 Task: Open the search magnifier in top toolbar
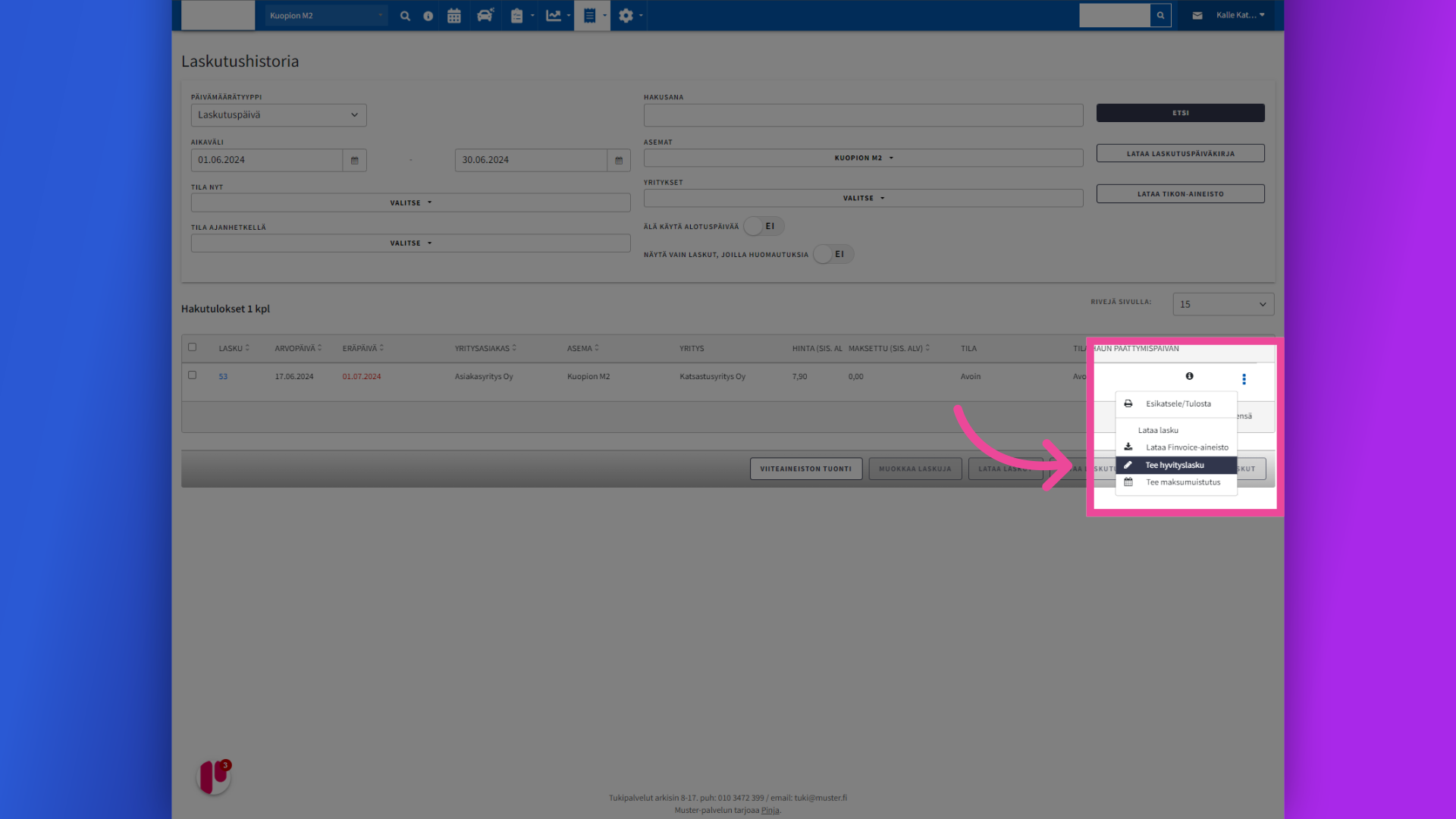pos(405,15)
